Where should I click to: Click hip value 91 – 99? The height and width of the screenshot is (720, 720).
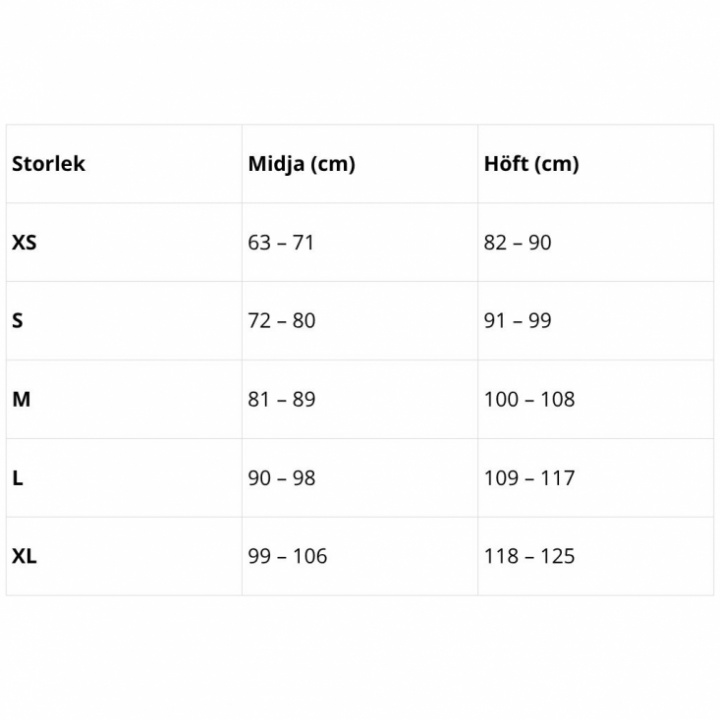point(517,321)
